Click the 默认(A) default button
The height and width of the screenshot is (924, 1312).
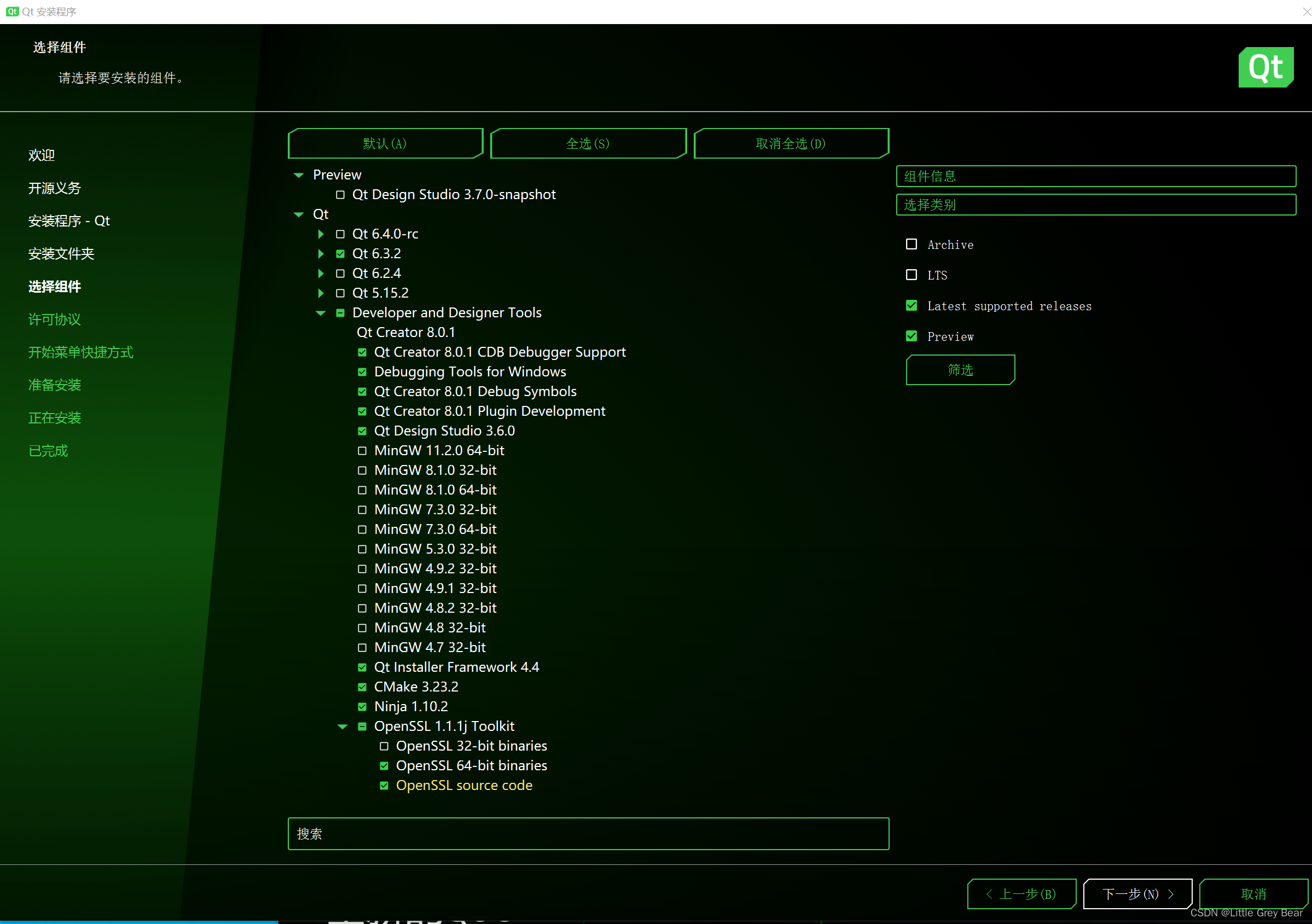coord(386,143)
